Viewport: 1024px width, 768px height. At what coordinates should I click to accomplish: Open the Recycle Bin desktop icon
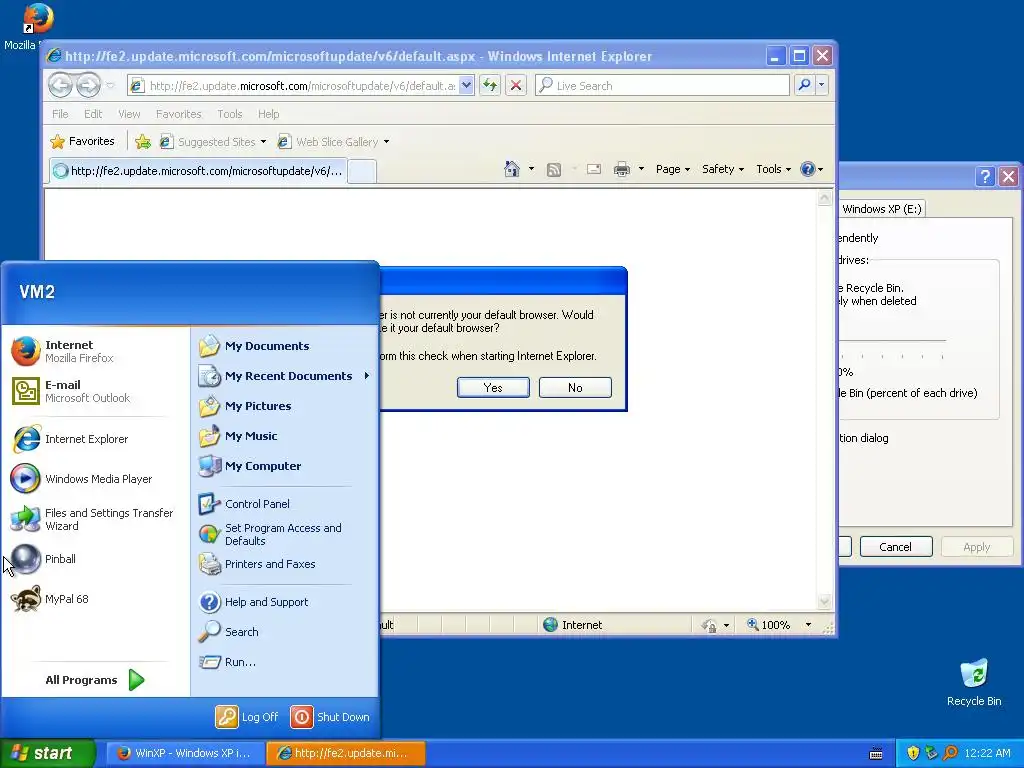[x=974, y=683]
